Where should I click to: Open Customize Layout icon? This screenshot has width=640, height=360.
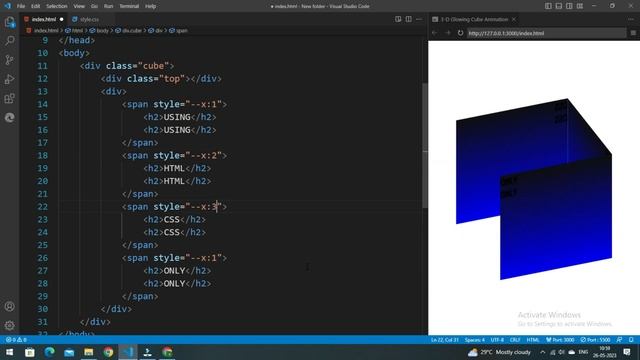pyautogui.click(x=580, y=6)
